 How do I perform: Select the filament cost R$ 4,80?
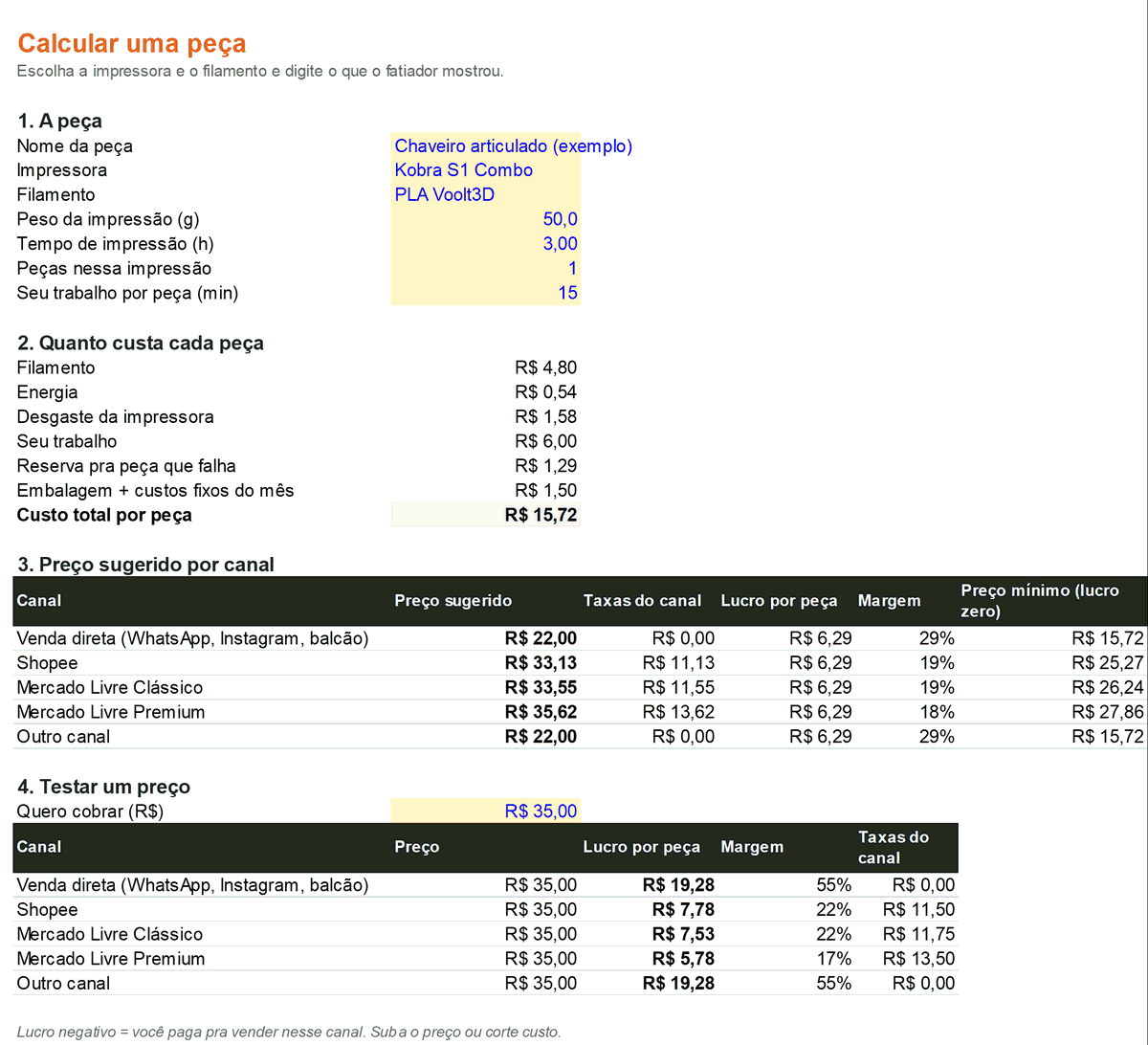tap(545, 367)
